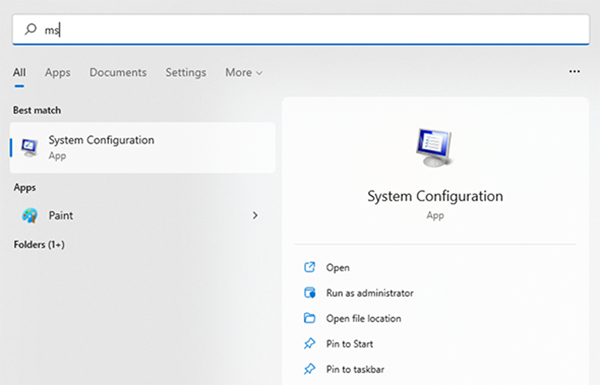Click the Best match heading
Viewport: 600px width, 385px height.
click(x=37, y=110)
